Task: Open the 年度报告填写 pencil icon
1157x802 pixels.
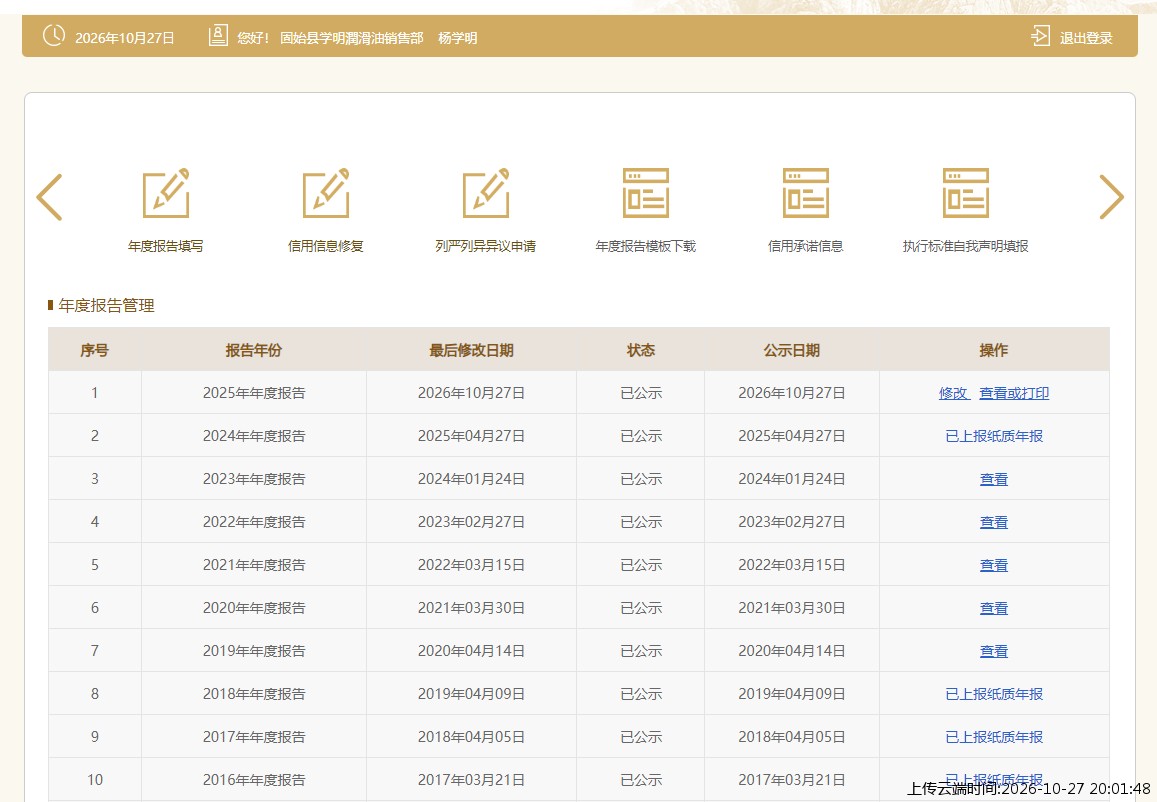Action: click(166, 193)
